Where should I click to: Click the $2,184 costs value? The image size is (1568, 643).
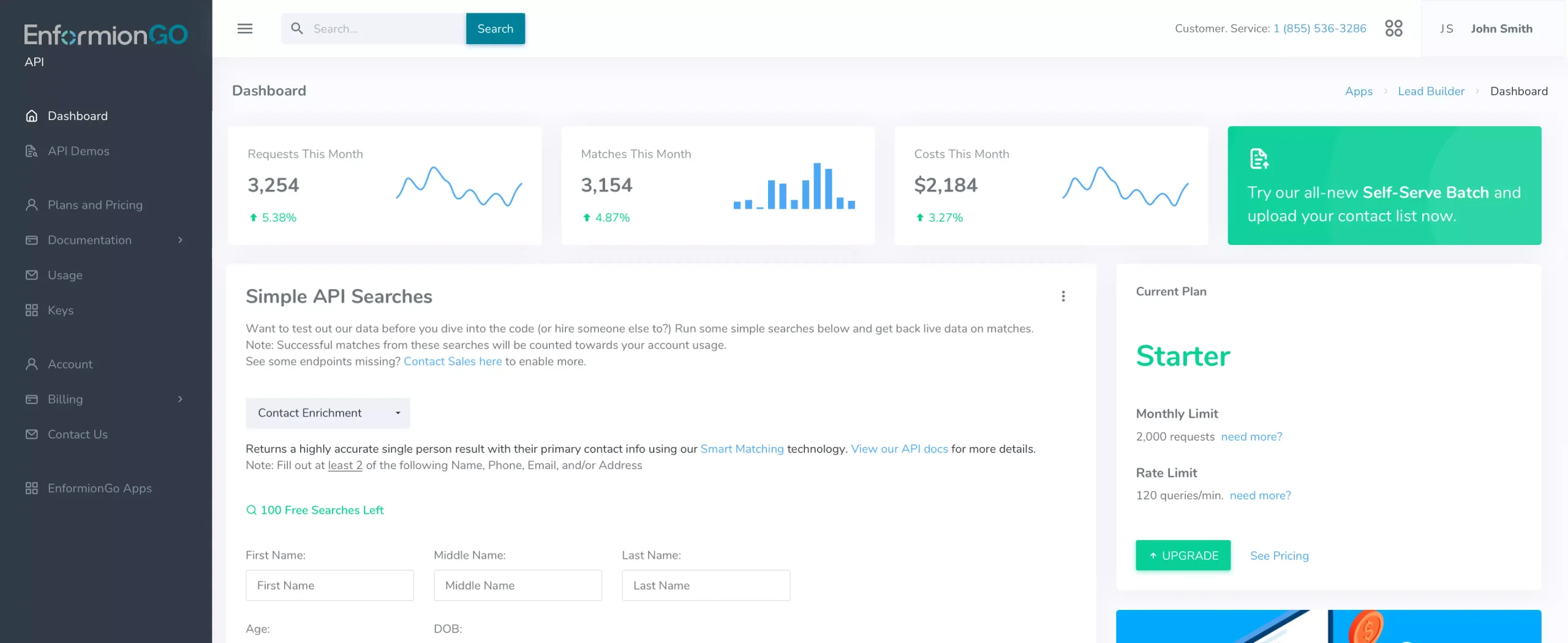(946, 185)
